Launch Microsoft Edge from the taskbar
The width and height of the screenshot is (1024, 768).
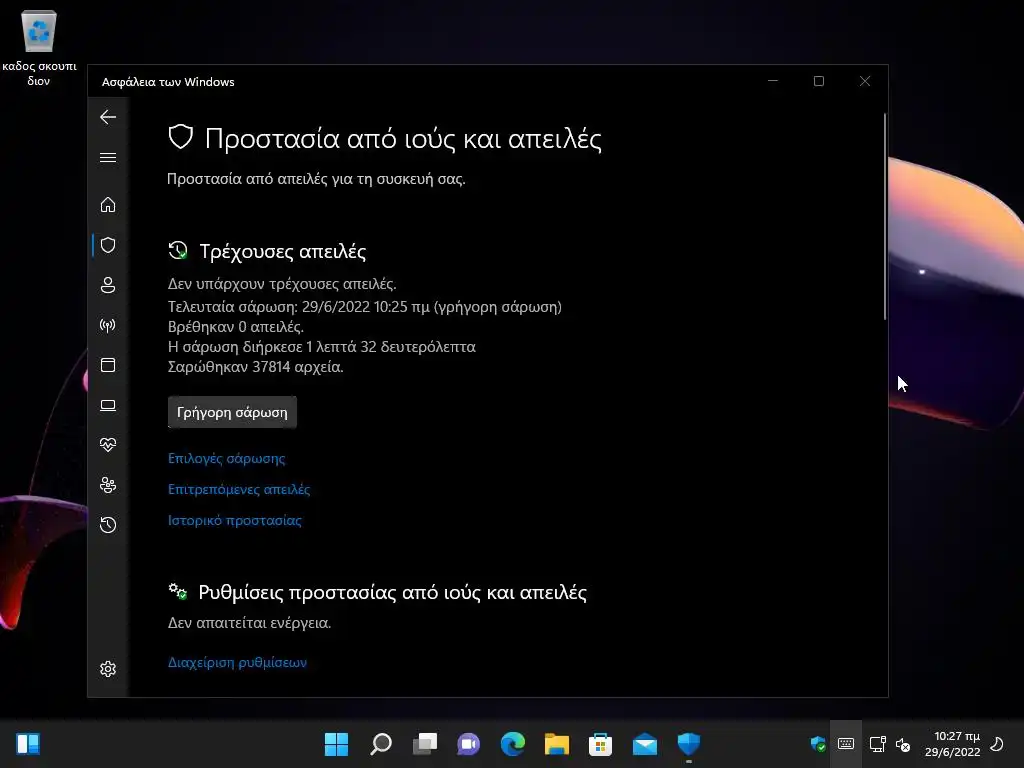(x=513, y=744)
